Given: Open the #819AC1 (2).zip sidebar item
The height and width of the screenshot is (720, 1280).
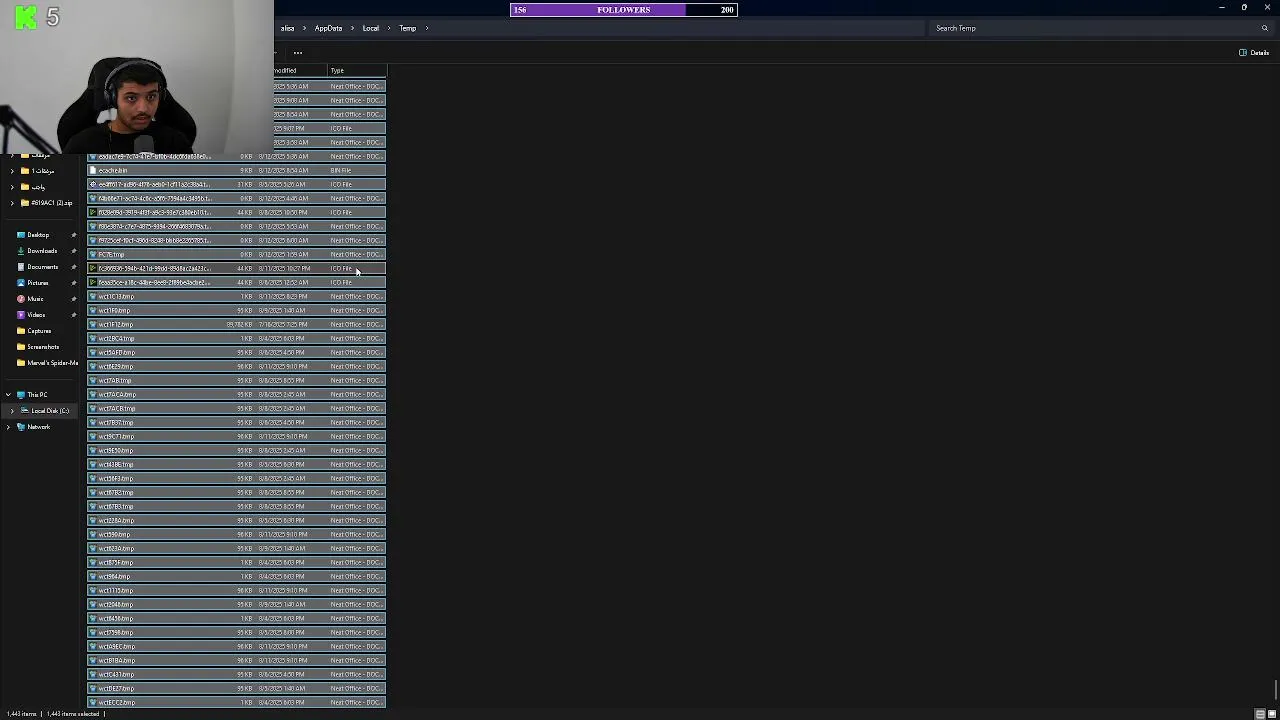Looking at the screenshot, I should [51, 203].
